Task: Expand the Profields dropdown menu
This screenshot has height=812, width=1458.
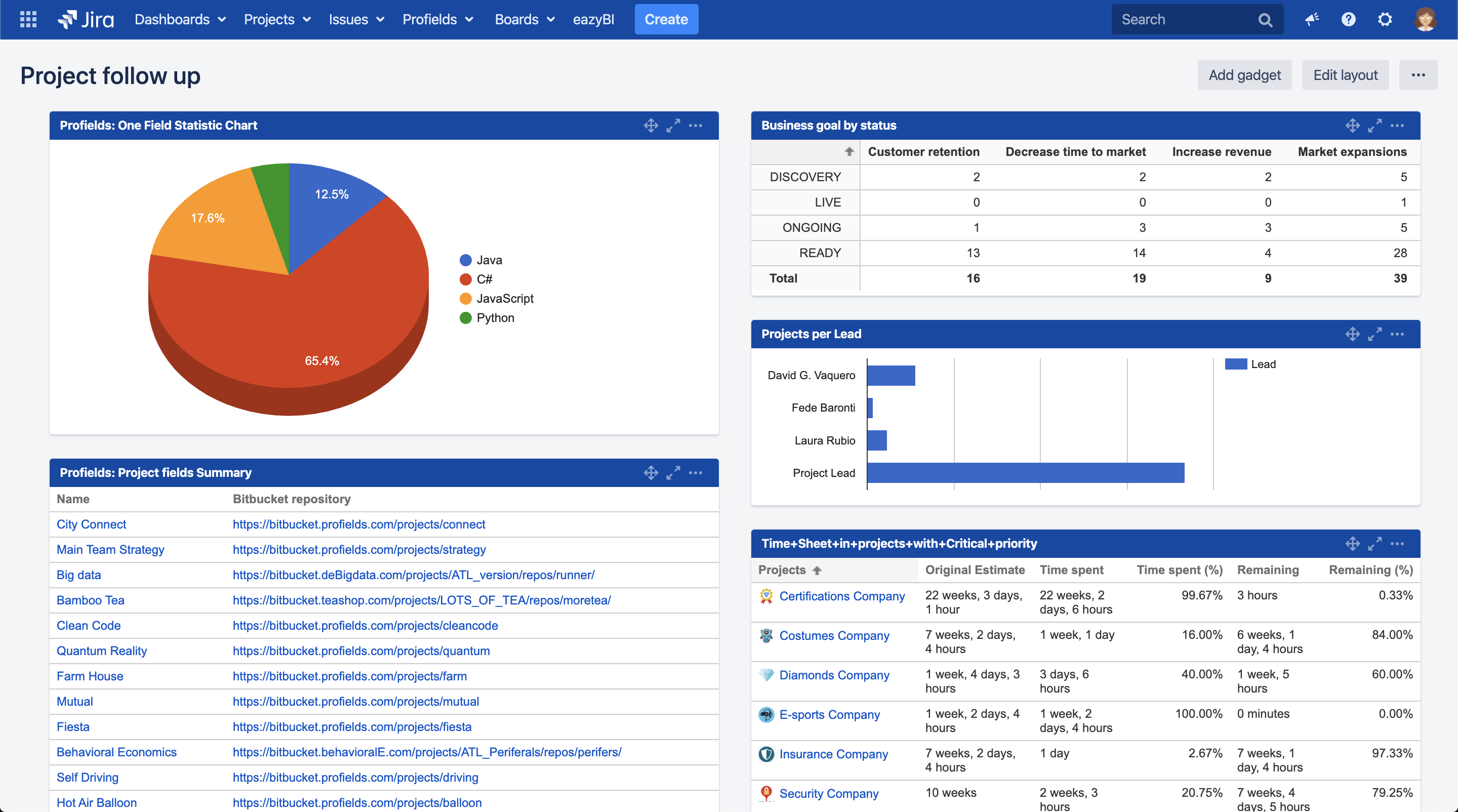Action: [x=438, y=19]
